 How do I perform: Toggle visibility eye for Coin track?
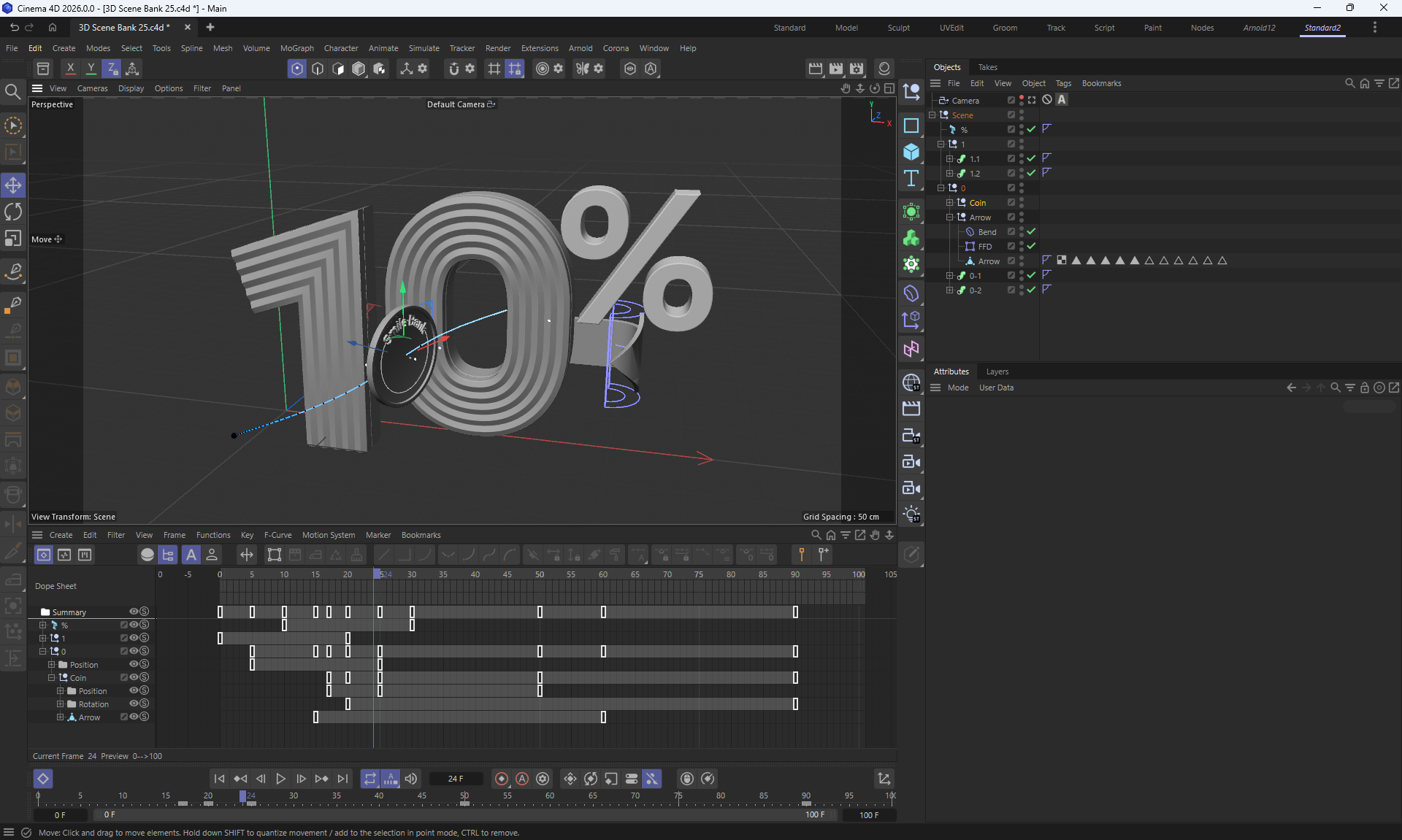(134, 677)
